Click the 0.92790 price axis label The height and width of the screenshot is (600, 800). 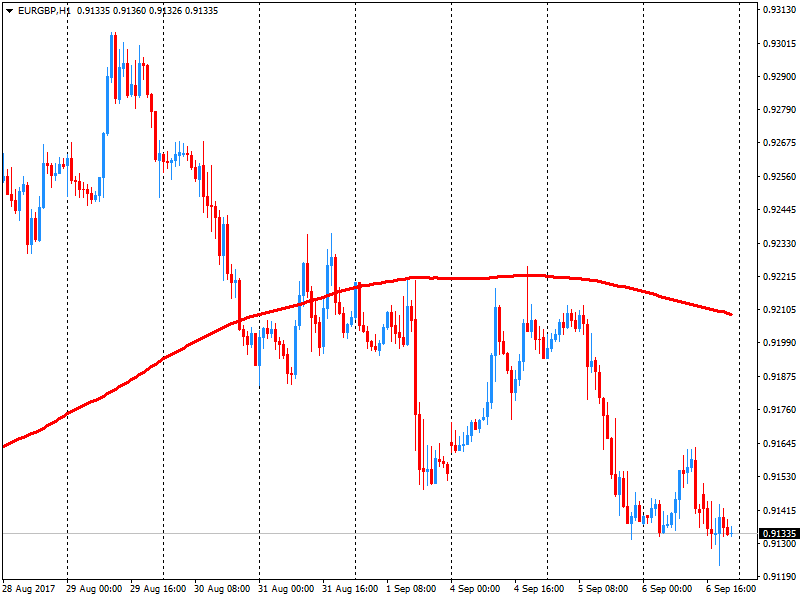pos(779,110)
